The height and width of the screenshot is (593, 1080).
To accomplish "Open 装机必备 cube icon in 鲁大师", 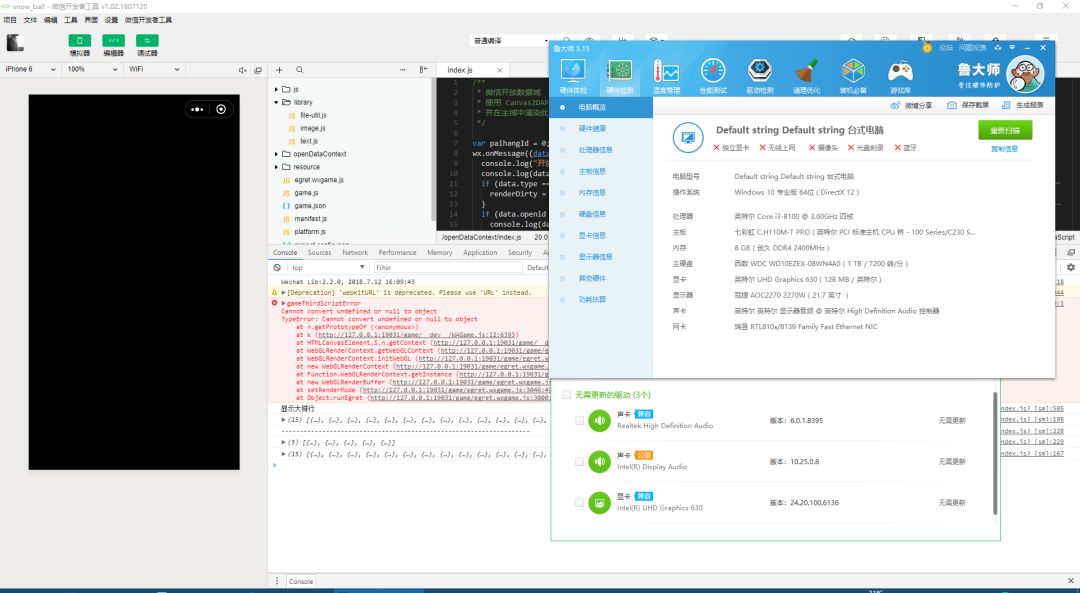I will click(853, 76).
